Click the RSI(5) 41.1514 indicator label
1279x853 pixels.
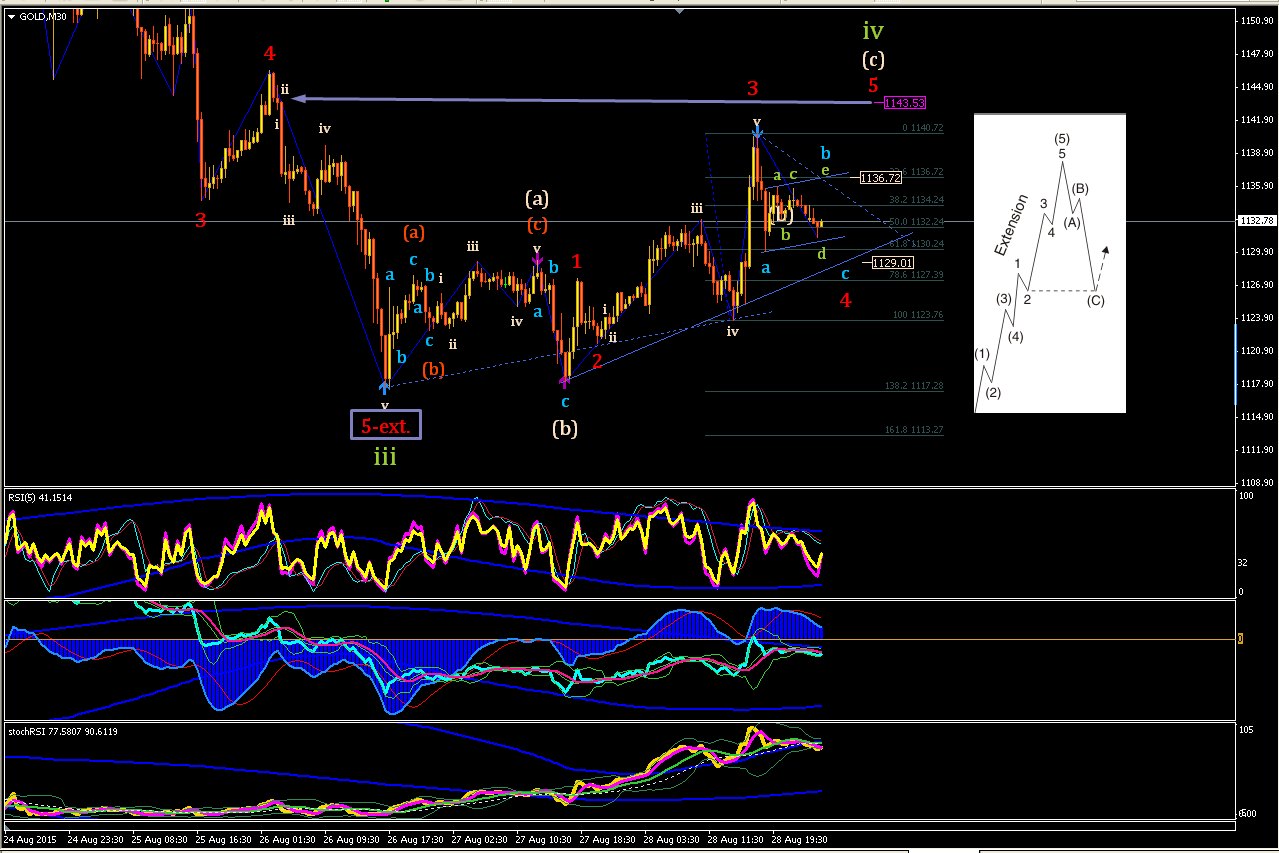[40, 497]
